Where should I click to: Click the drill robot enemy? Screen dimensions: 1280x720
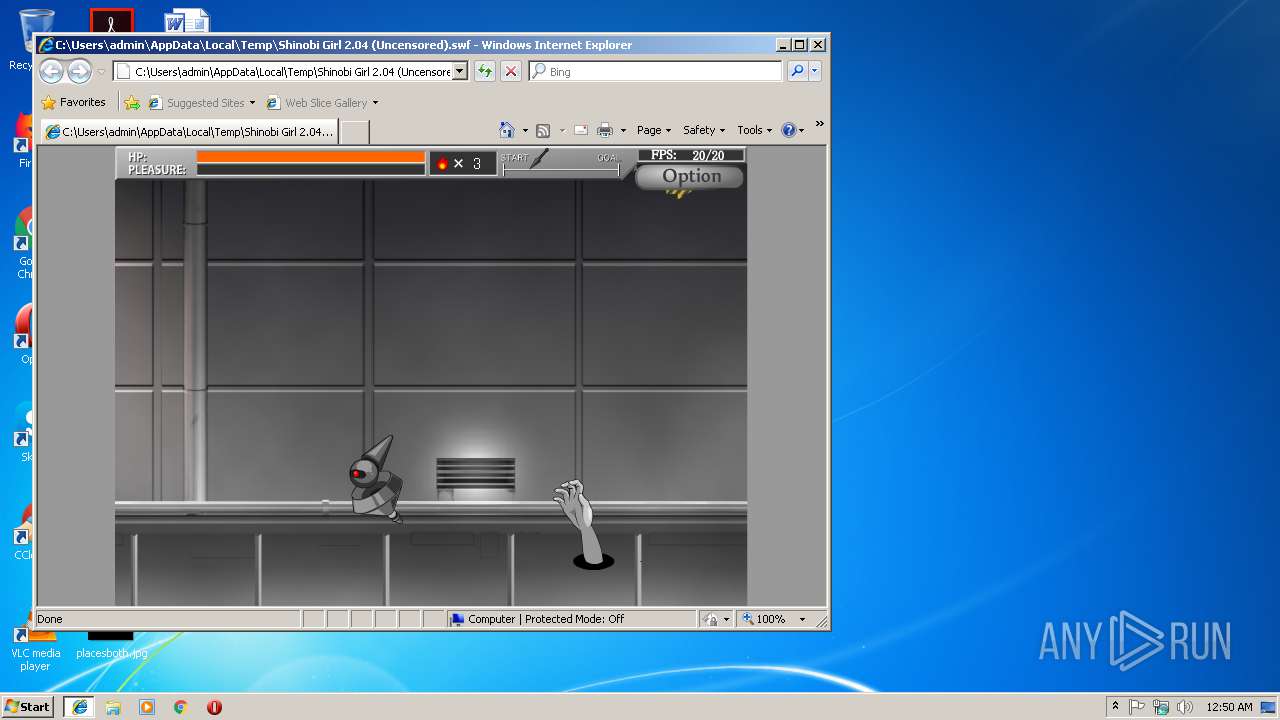(377, 478)
